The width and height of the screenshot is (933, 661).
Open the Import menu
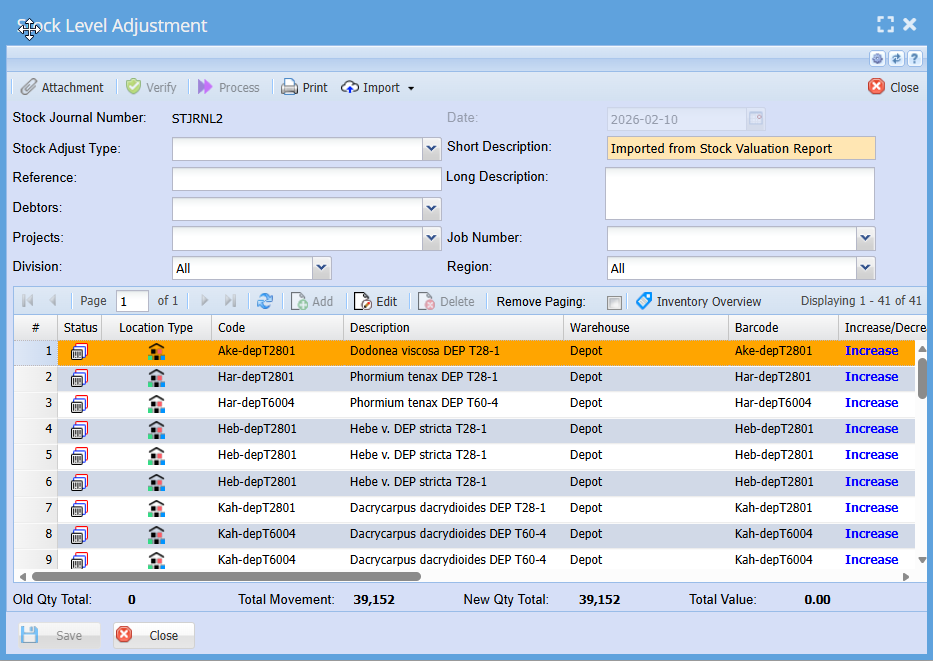click(378, 87)
